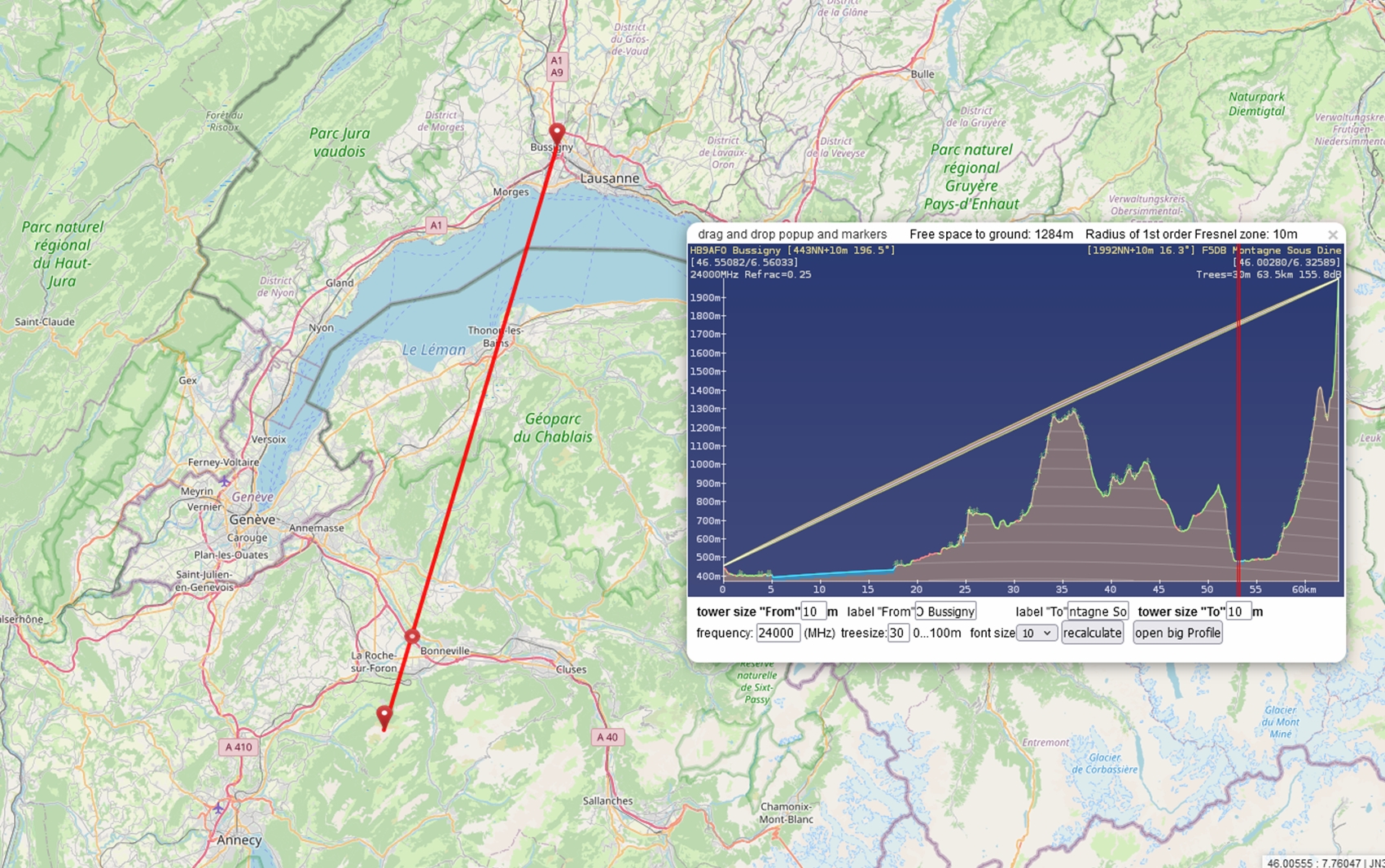Click the Géoparc du Chablais label
1385x868 pixels.
pos(553,427)
